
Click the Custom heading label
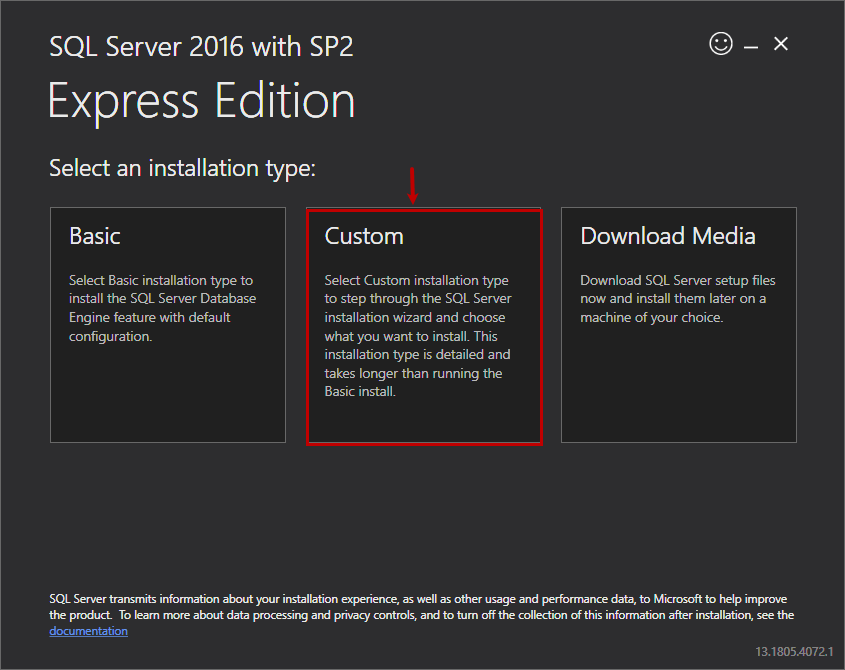pos(364,236)
